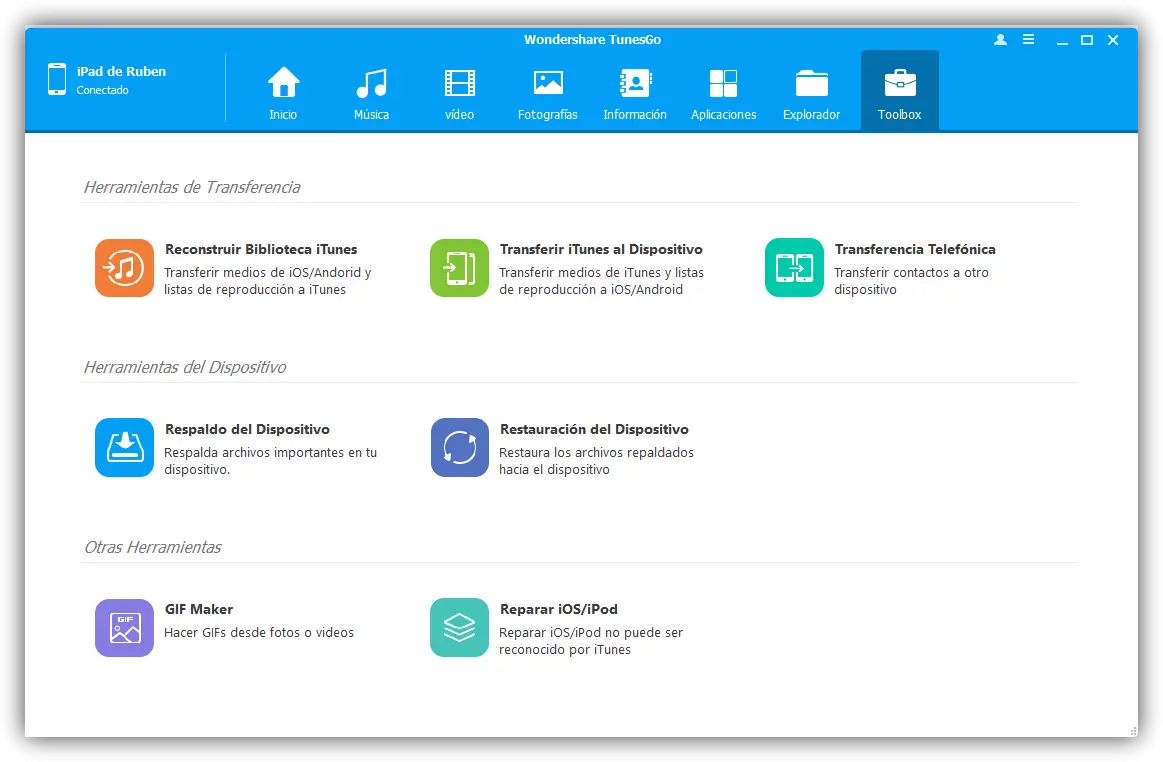Open Reparar iOS/iPod title
This screenshot has width=1163, height=762.
[x=559, y=609]
